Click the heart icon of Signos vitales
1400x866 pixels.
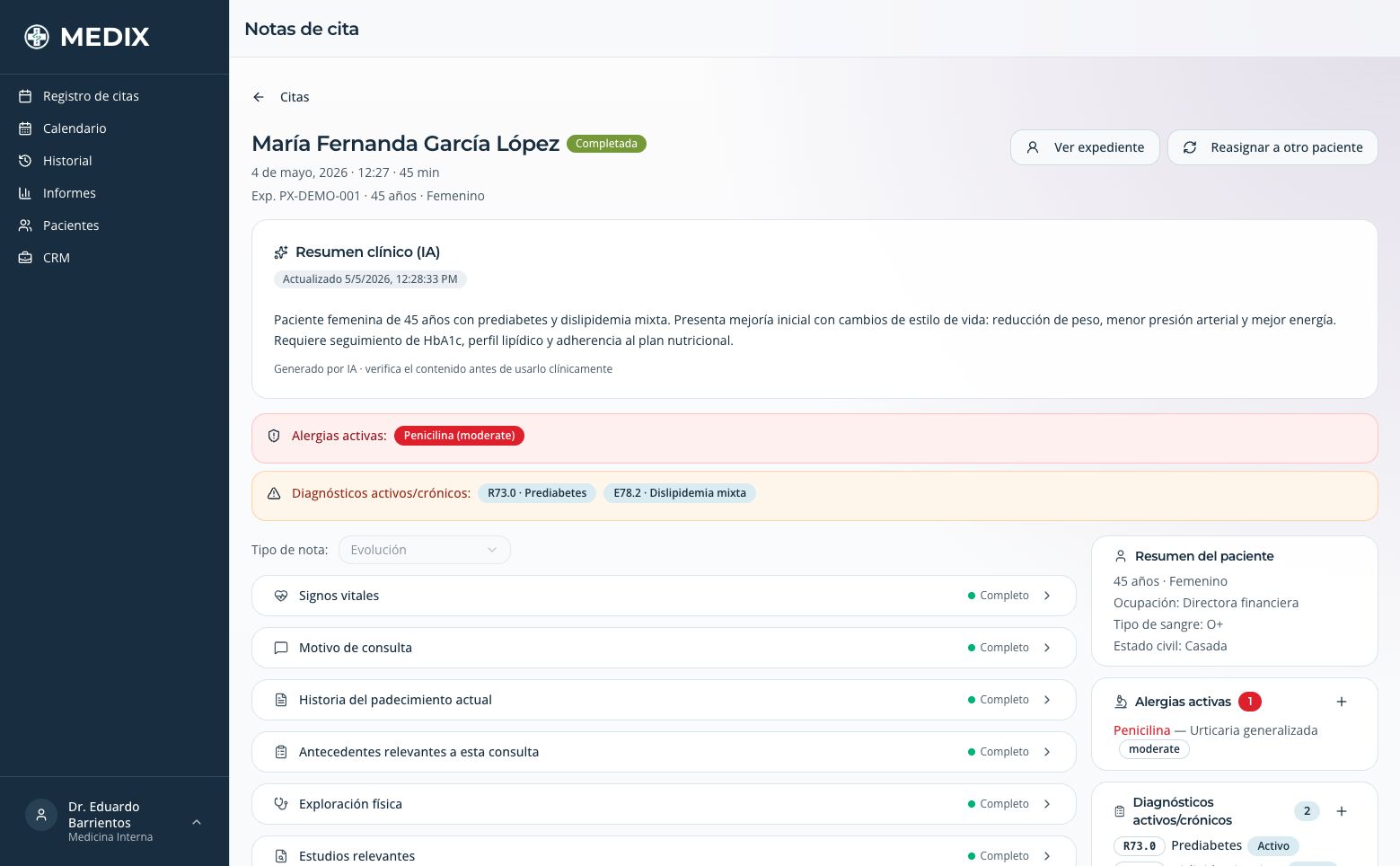click(281, 596)
